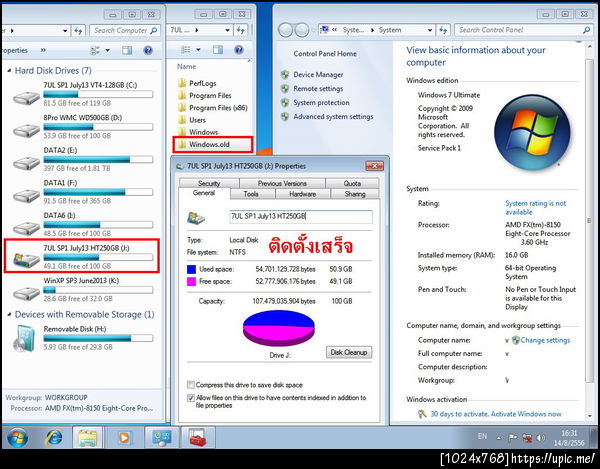Click the drive label field 7UL SP1 July13 HT250GB
This screenshot has width=600, height=469.
301,217
